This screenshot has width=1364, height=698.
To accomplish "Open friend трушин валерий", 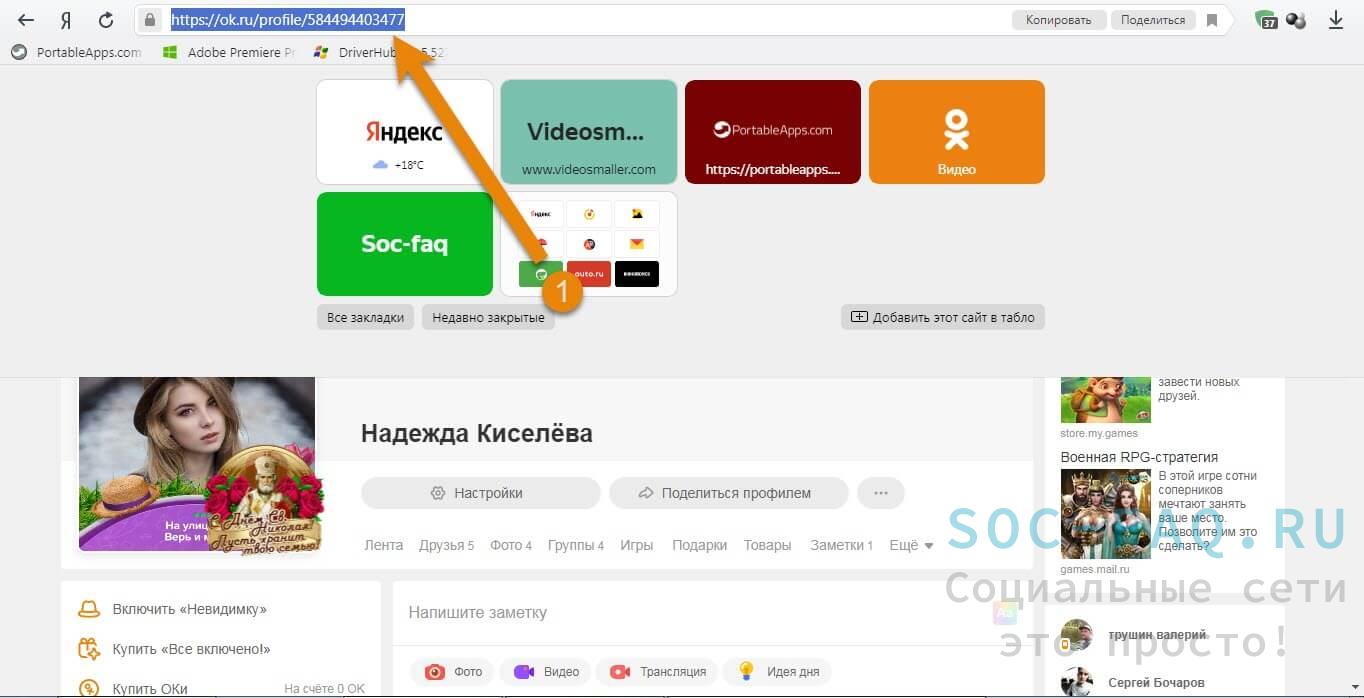I will [1157, 635].
